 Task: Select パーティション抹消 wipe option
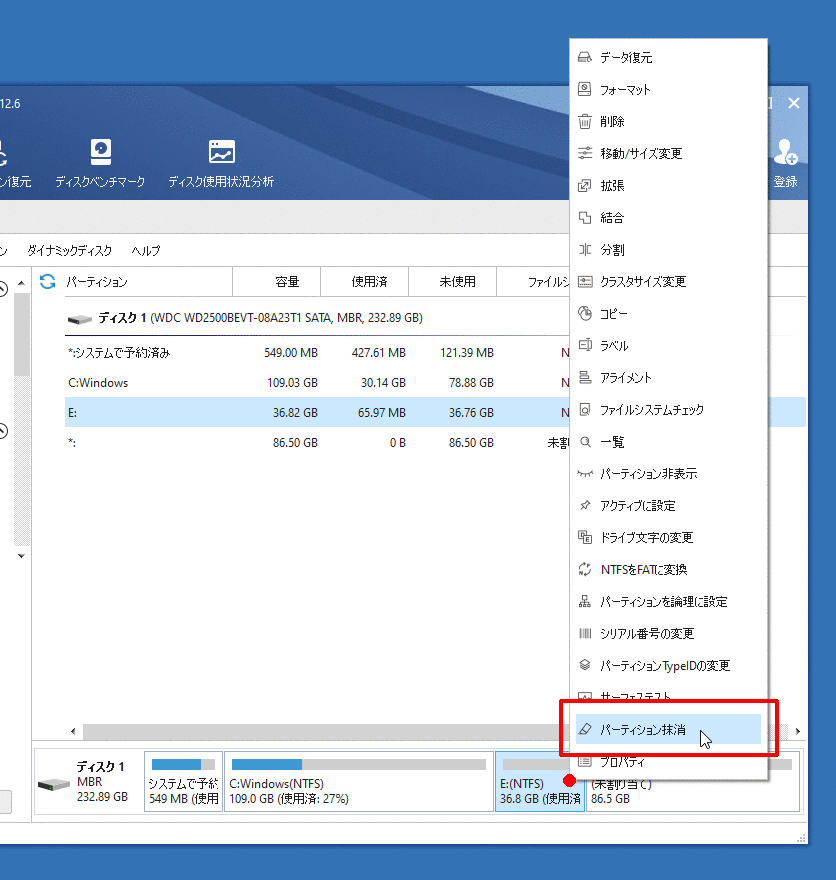642,730
